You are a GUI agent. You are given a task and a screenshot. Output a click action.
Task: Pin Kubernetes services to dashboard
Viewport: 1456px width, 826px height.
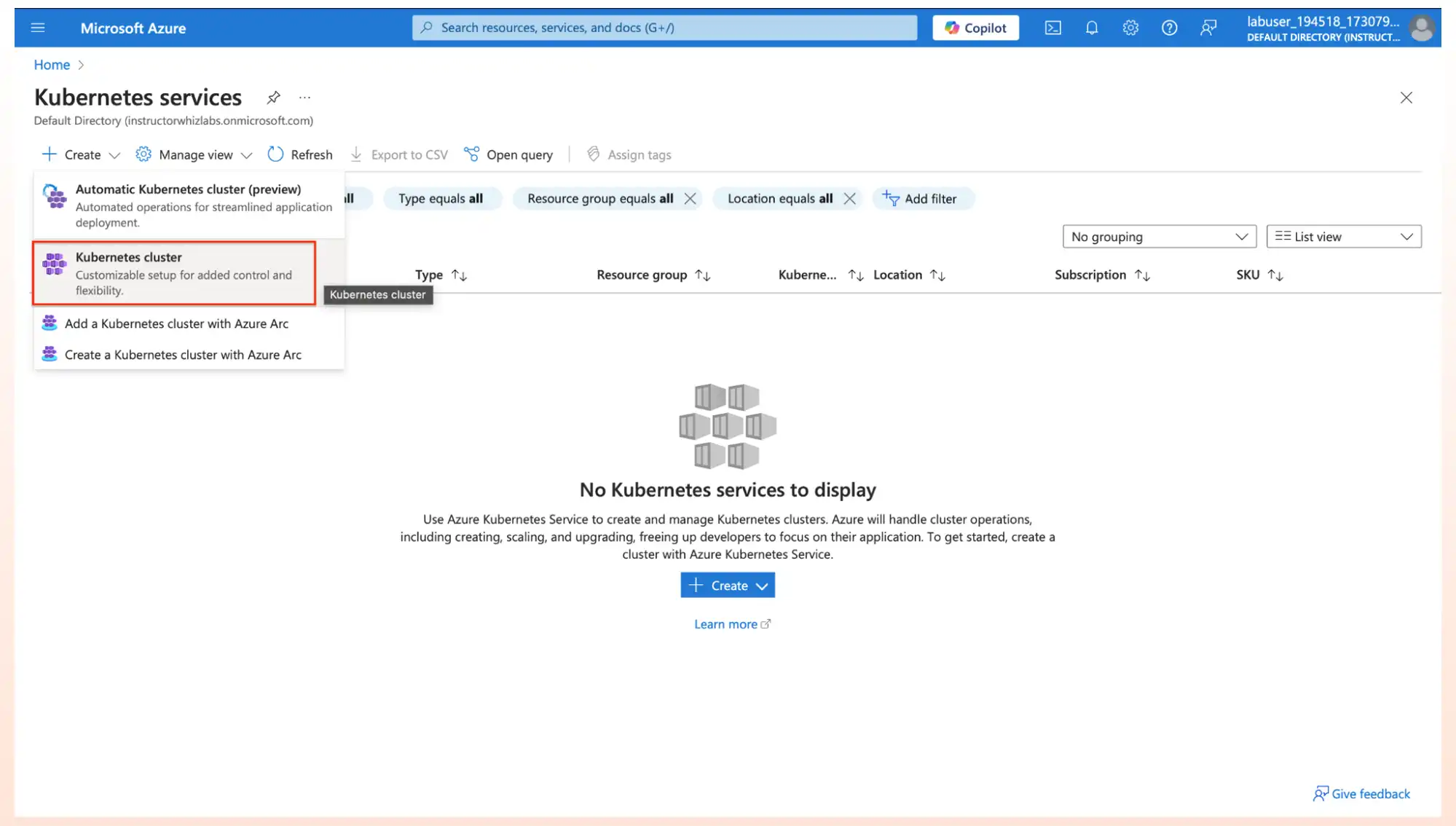(273, 97)
